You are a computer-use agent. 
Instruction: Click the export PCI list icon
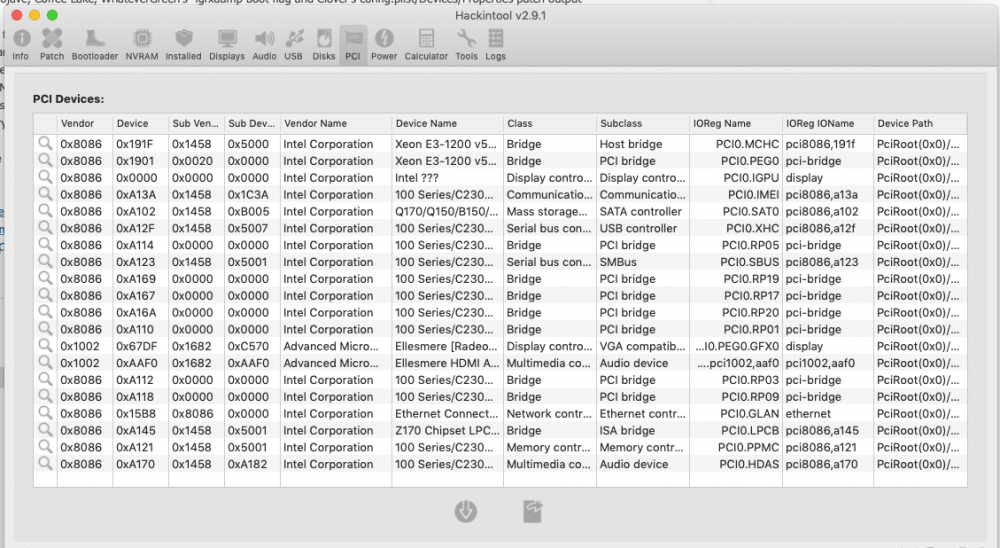tap(533, 512)
